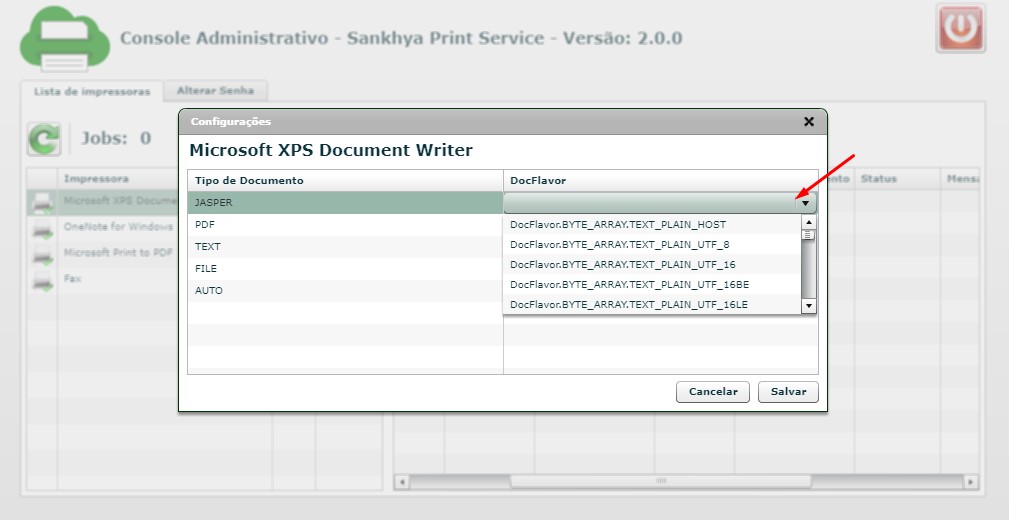Screen dimensions: 1009x520
Task: Choose DocFlavor.BYTE_ARRAY.TEXT_PLAIN_UTF_16BE option
Action: (x=652, y=284)
